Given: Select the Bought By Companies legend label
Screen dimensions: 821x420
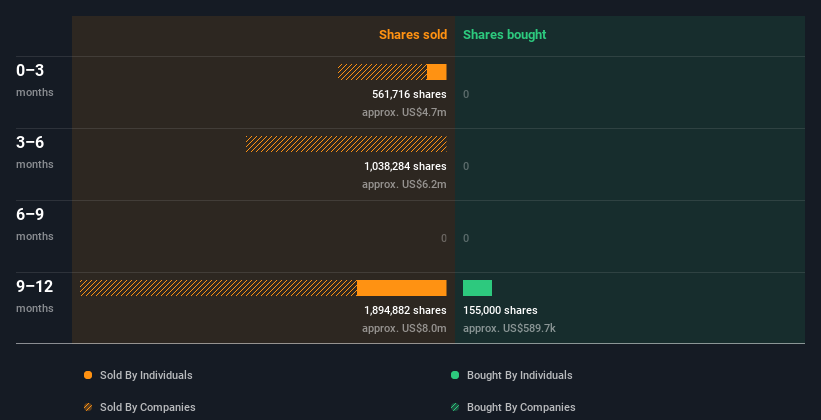Looking at the screenshot, I should click(521, 407).
